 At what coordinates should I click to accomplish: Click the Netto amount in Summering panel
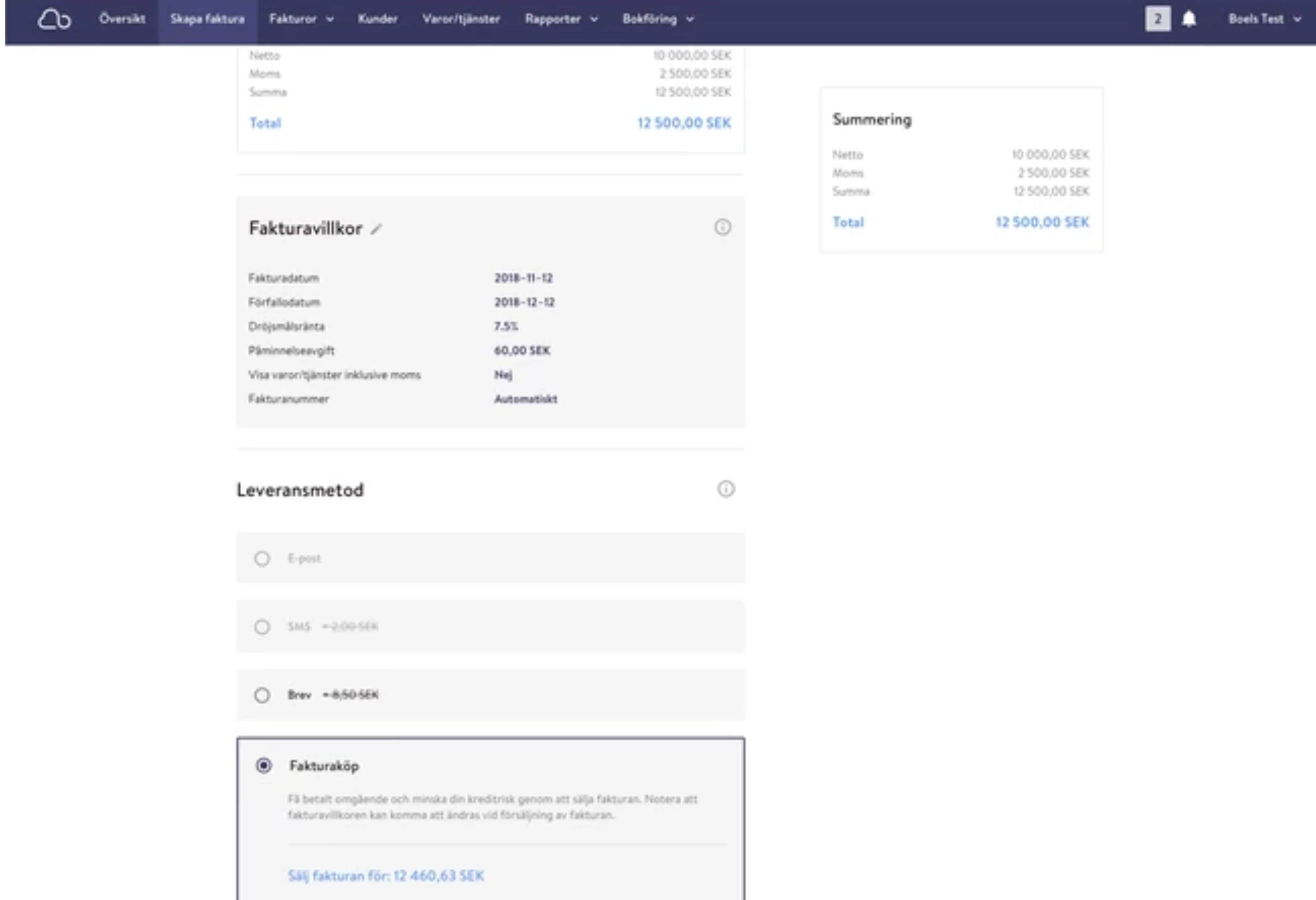coord(1050,155)
